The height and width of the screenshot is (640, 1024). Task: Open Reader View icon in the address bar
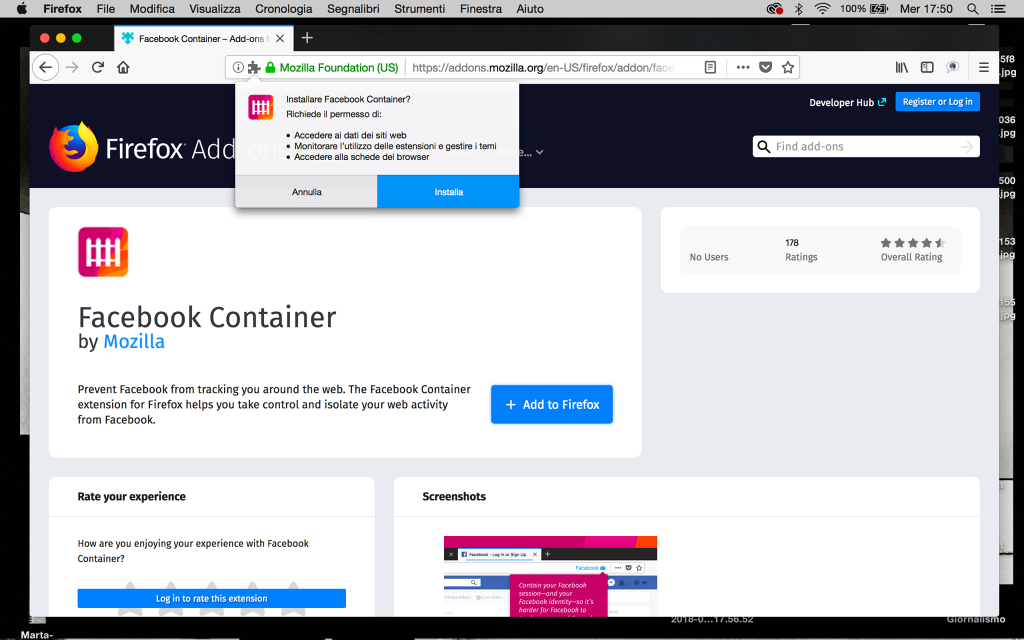(710, 67)
